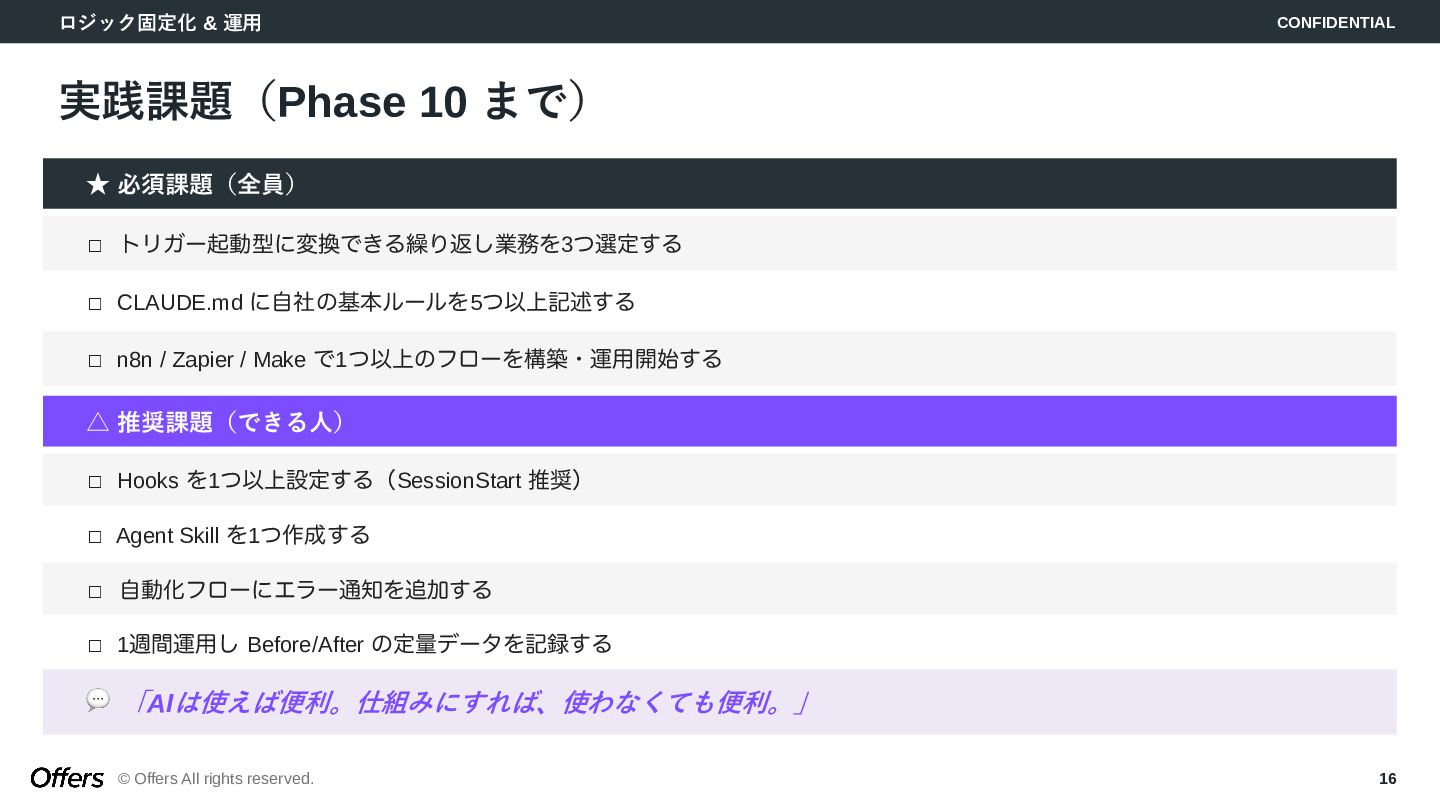The image size is (1440, 810).
Task: Check the エラー通知 automation flow box
Action: [x=95, y=592]
